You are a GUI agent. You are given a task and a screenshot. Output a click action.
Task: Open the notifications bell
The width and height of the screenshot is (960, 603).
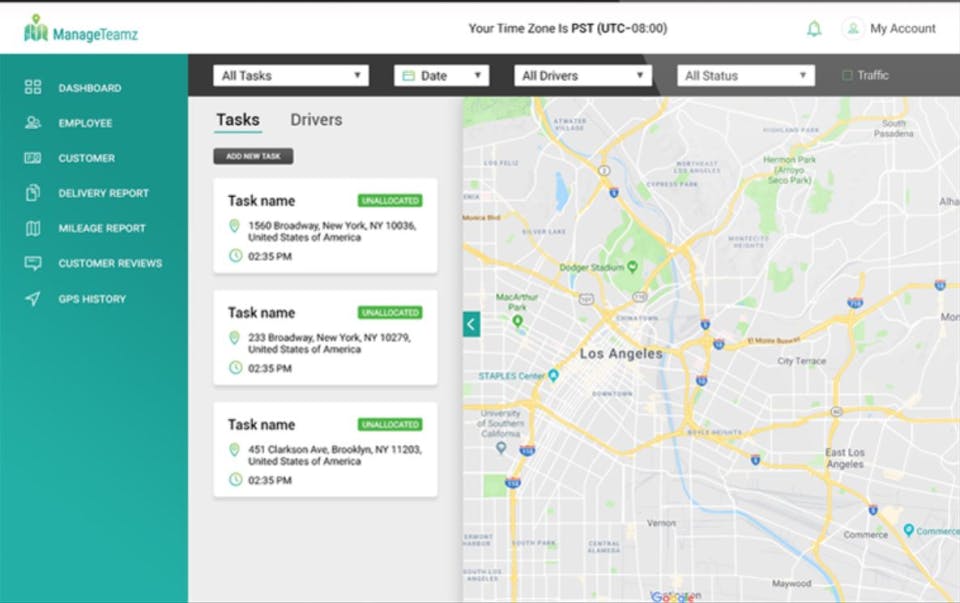pos(814,29)
